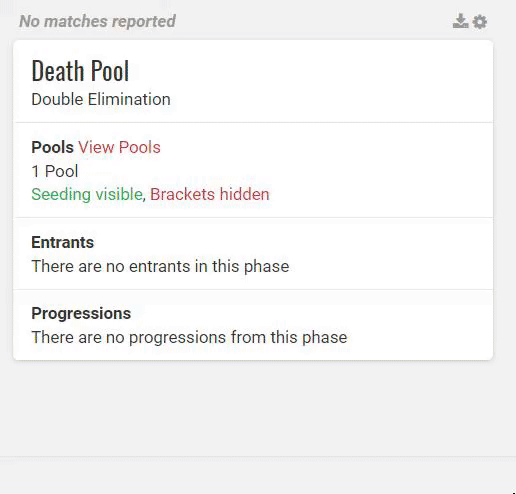Click the word Pool in Death Pool heading
The image size is (516, 494).
(110, 71)
